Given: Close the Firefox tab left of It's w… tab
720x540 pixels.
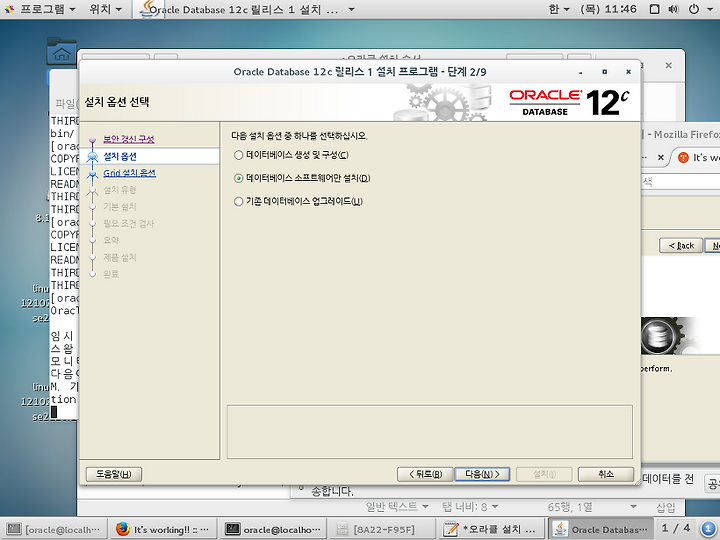Looking at the screenshot, I should pyautogui.click(x=660, y=158).
